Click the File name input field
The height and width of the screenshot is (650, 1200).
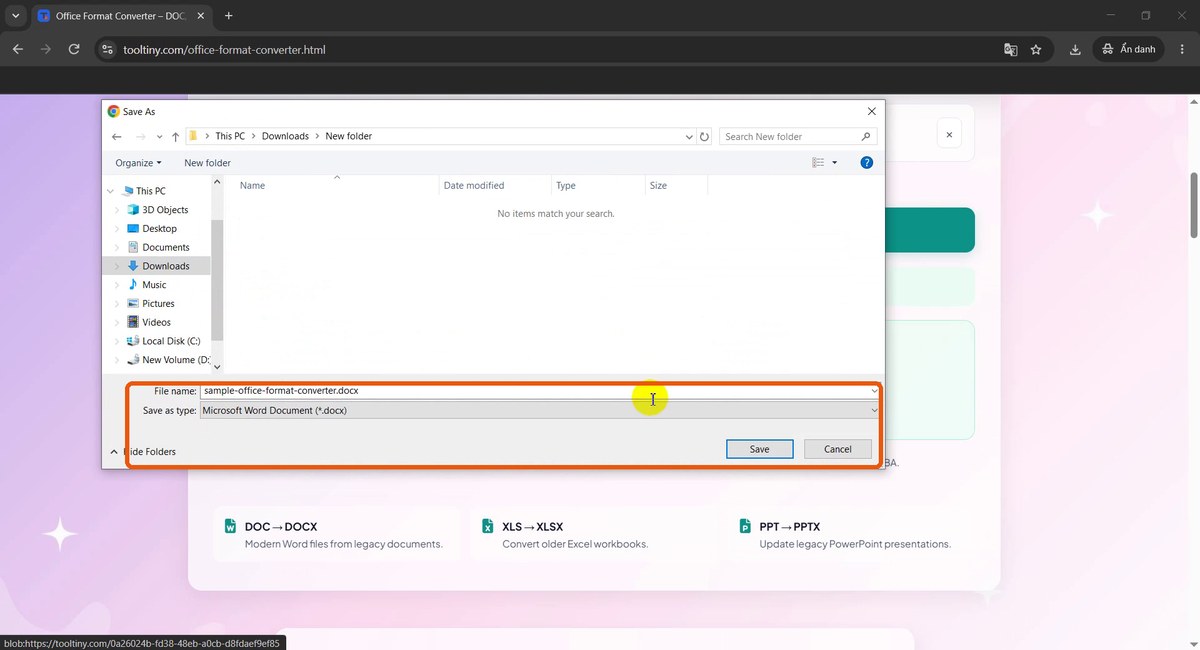[534, 391]
